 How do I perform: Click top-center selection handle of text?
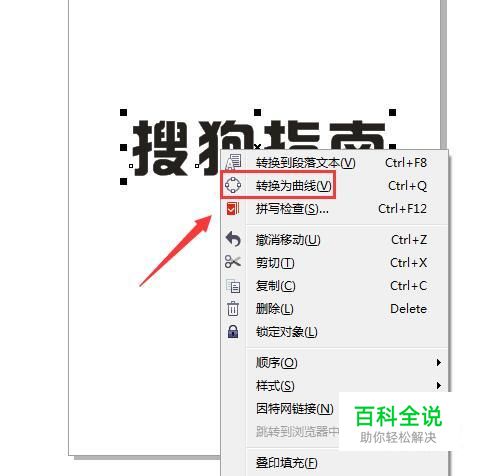(257, 113)
